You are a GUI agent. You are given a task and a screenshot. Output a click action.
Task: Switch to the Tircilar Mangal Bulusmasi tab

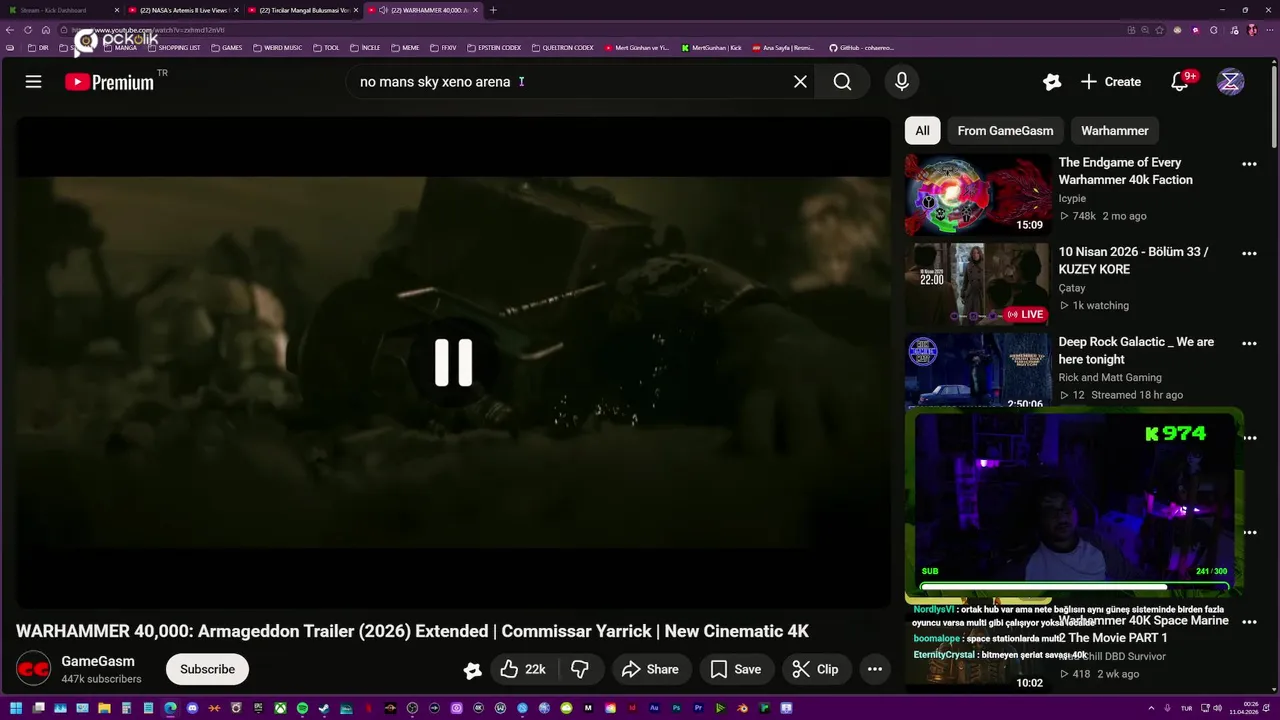[x=302, y=10]
